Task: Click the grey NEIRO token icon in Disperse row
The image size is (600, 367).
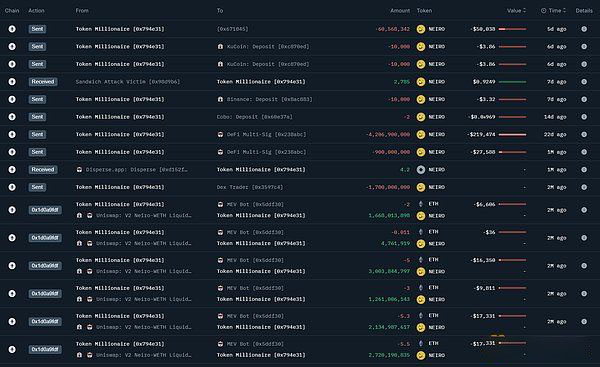Action: (x=421, y=170)
